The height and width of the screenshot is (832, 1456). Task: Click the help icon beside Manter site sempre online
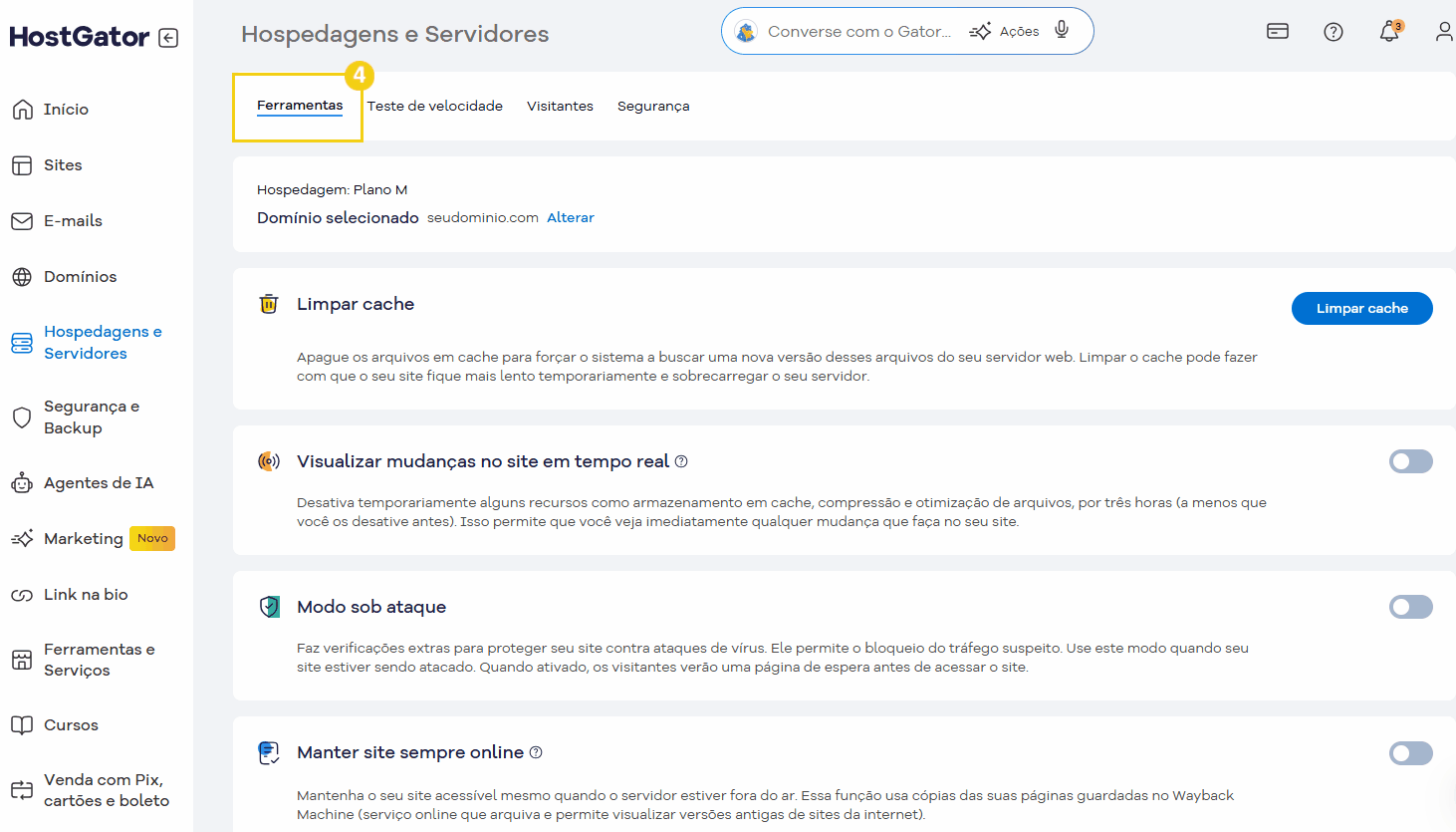click(536, 751)
